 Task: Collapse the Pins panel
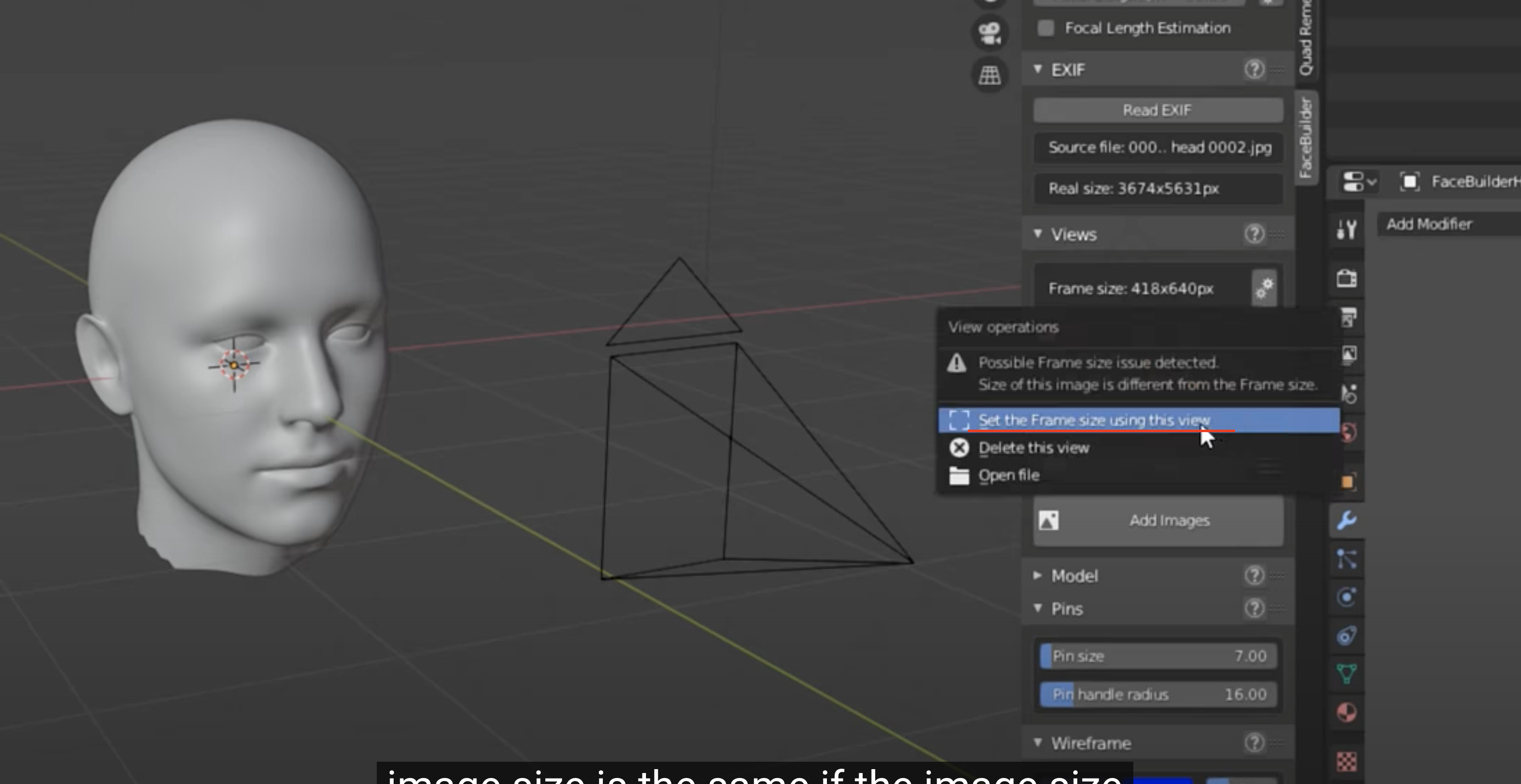coord(1038,608)
